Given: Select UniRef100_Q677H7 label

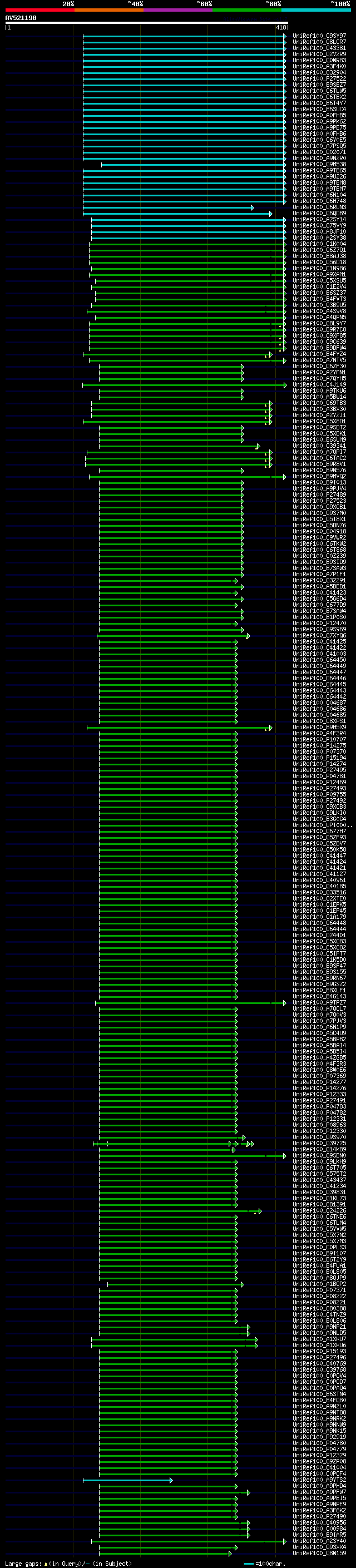Looking at the screenshot, I should point(319,831).
